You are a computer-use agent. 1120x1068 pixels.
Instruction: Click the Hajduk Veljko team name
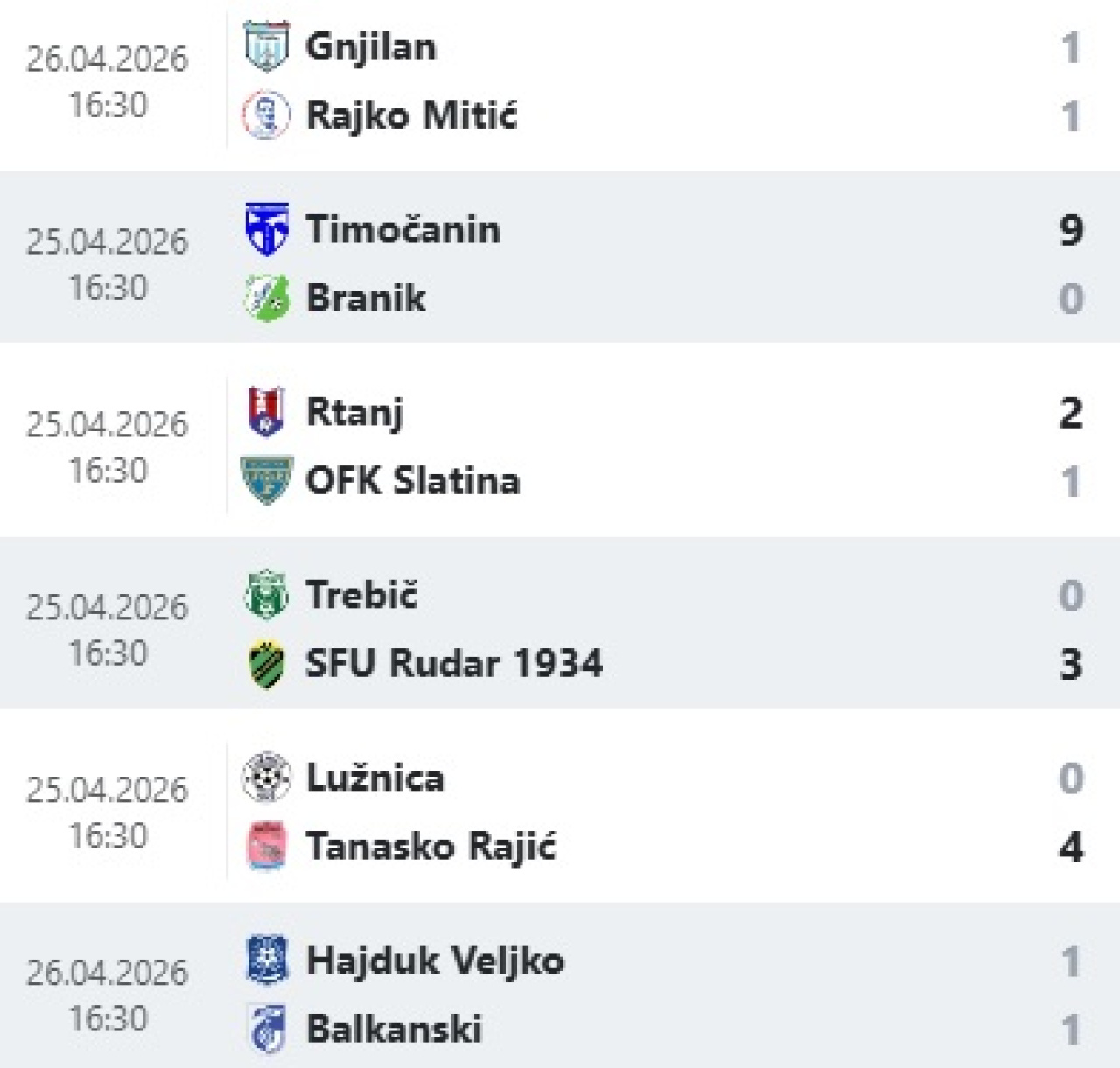point(435,960)
